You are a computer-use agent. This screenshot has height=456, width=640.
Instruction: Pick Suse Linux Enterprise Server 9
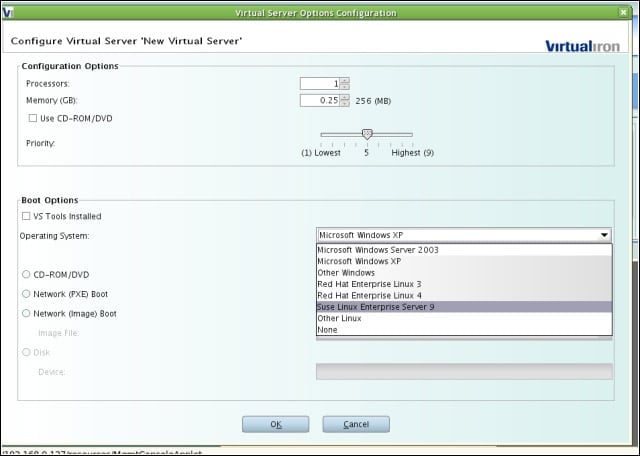[x=464, y=307]
